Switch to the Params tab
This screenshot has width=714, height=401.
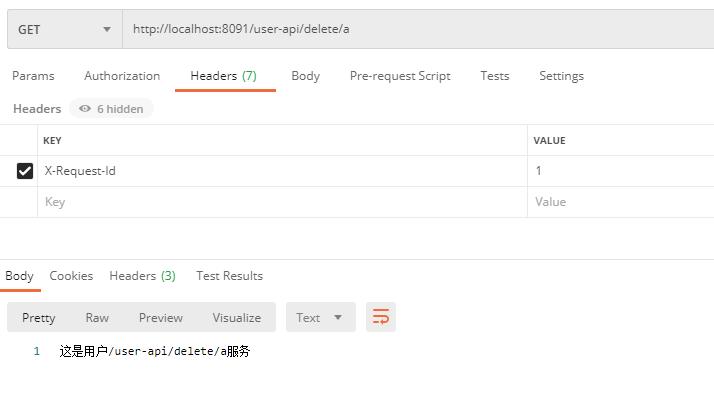(33, 76)
